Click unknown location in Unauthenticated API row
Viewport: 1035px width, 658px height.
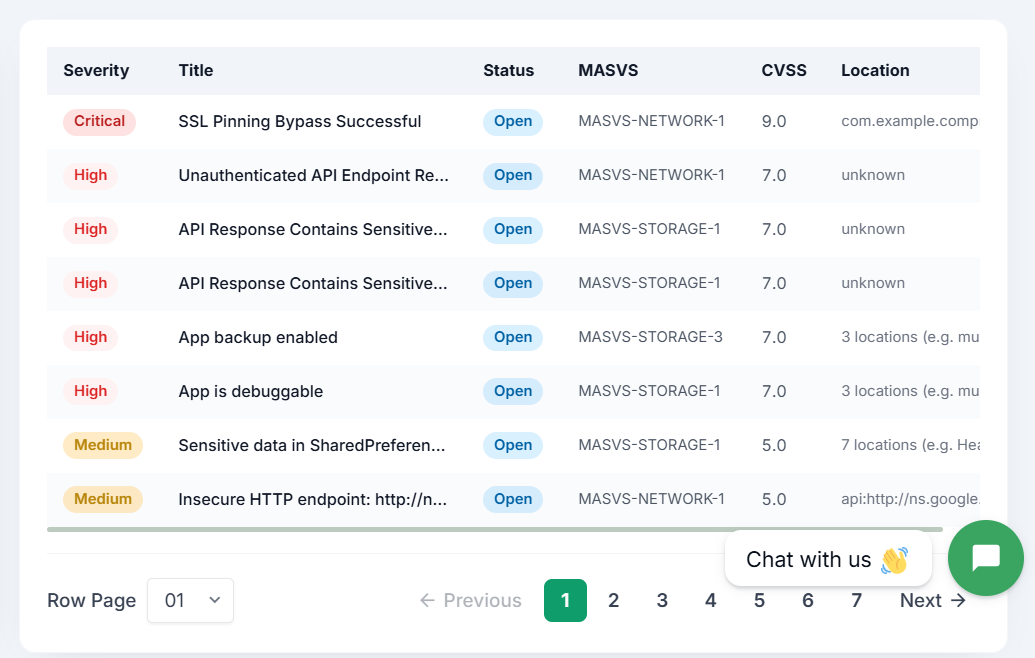coord(873,176)
